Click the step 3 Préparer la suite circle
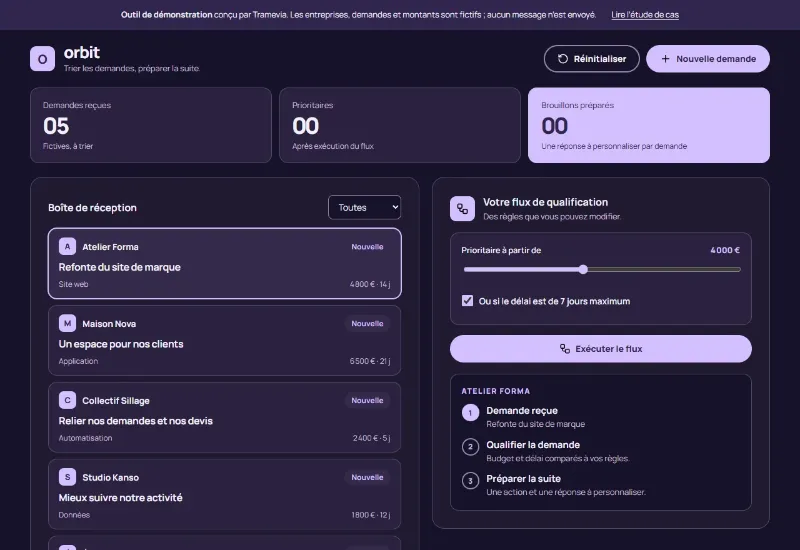The image size is (800, 550). 470,481
